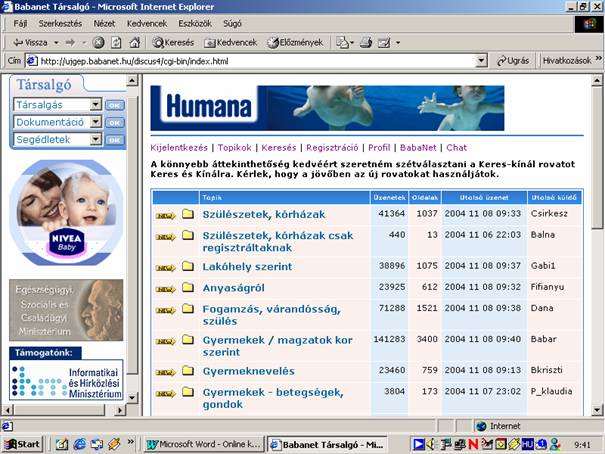Image resolution: width=605 pixels, height=454 pixels.
Task: Open the Gyermeknevelés topic link
Action: [255, 370]
